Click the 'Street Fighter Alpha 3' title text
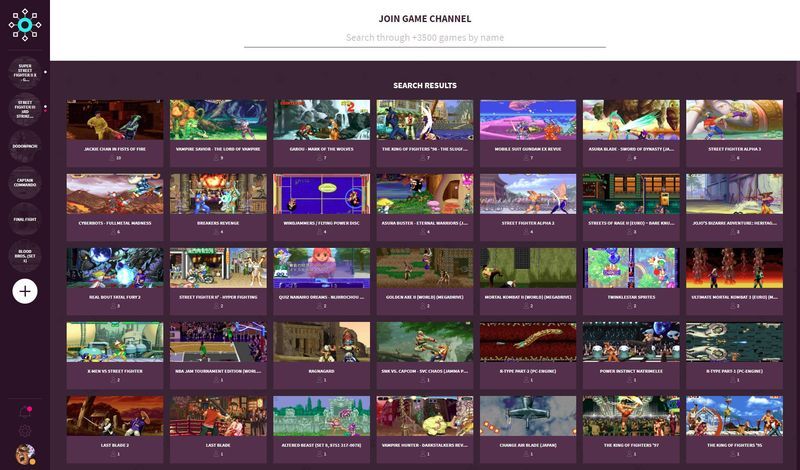Screen dimensions: 800x470 [x=734, y=149]
